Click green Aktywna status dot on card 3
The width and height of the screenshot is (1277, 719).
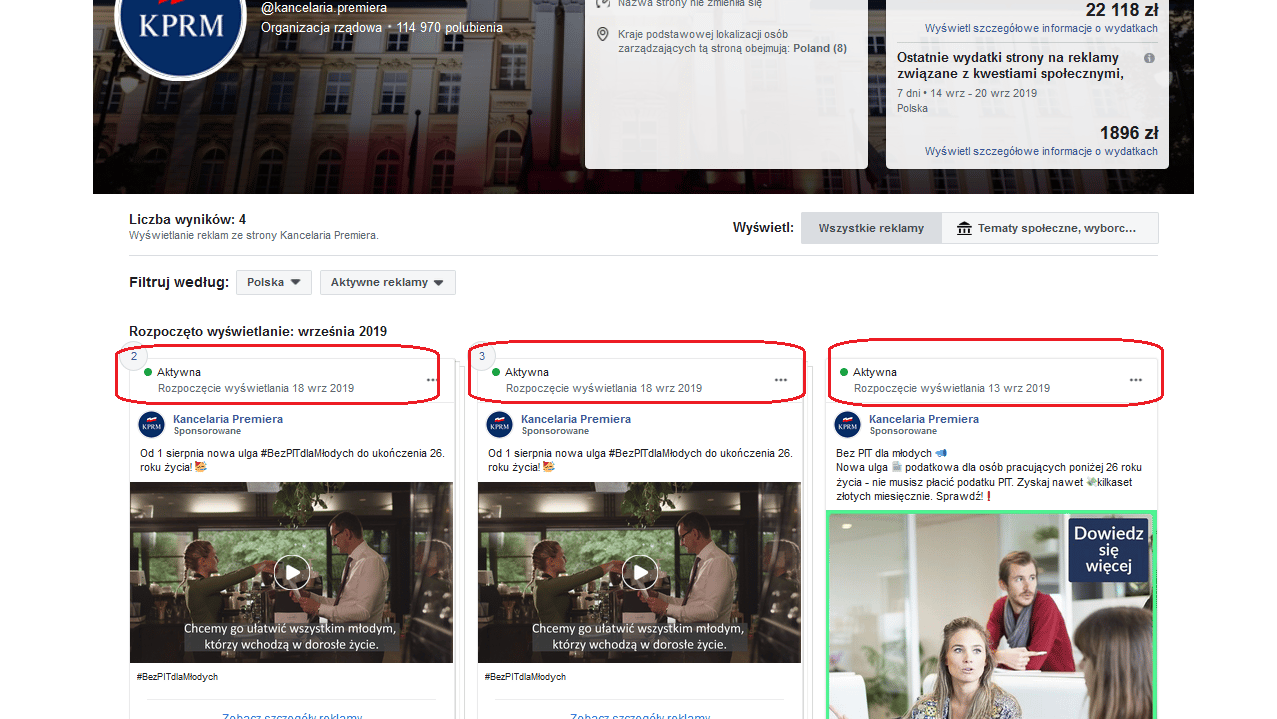coord(496,372)
